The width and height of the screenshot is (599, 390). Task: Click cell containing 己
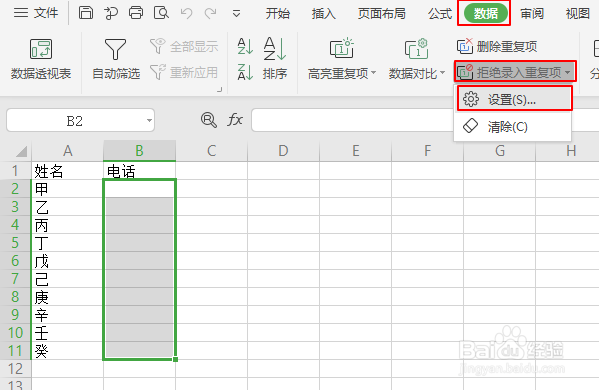pyautogui.click(x=67, y=279)
